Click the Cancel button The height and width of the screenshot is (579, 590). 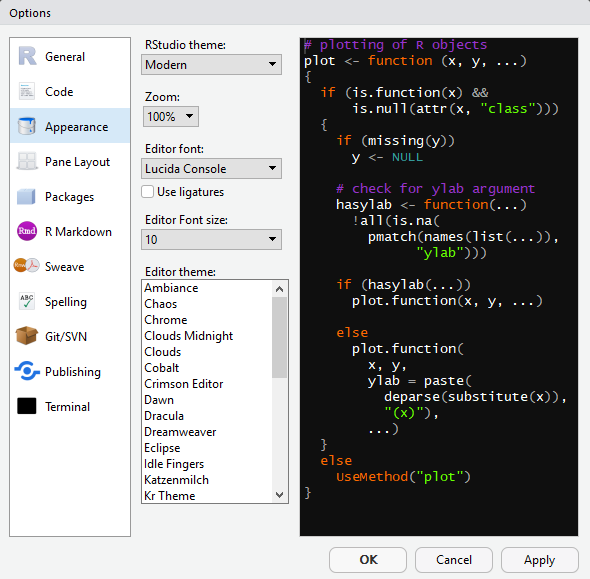pos(454,559)
